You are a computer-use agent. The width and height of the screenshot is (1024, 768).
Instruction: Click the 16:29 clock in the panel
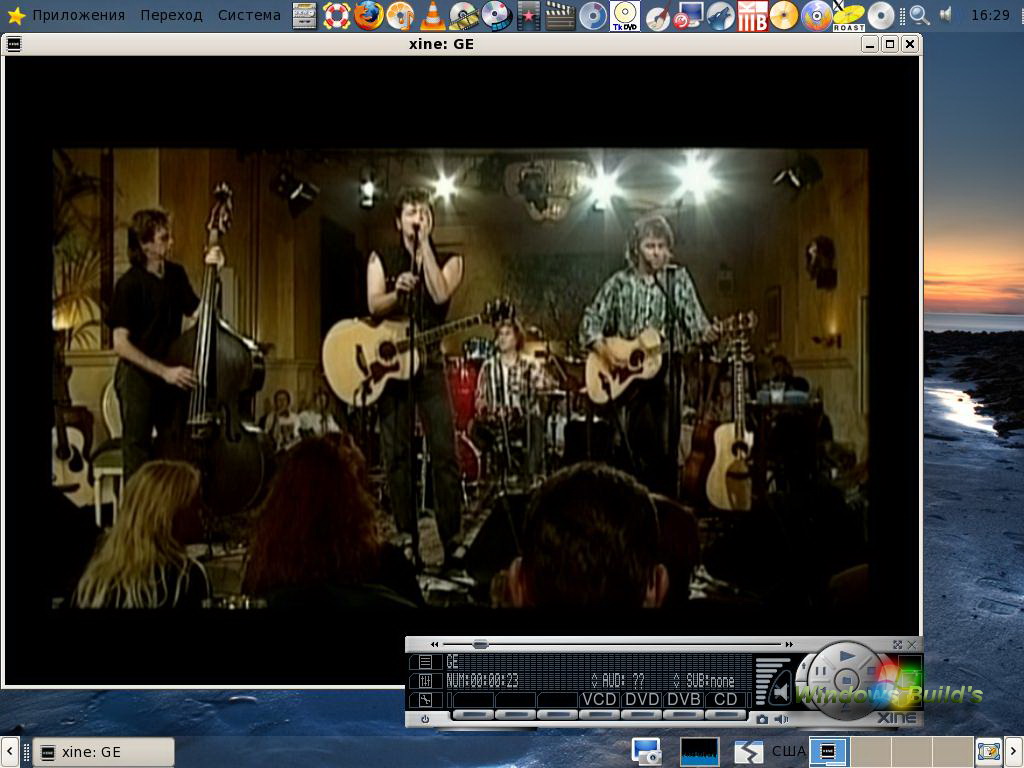(990, 15)
